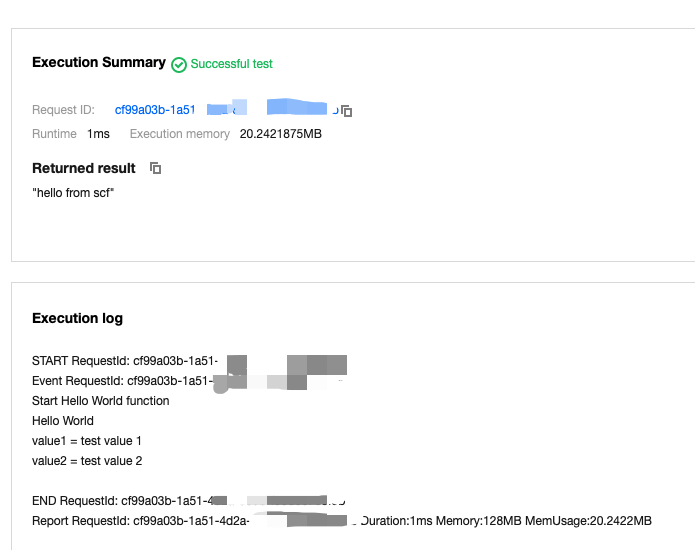Screen dimensions: 695x550
Task: Click the copy icon beside Returned result
Action: tap(155, 168)
